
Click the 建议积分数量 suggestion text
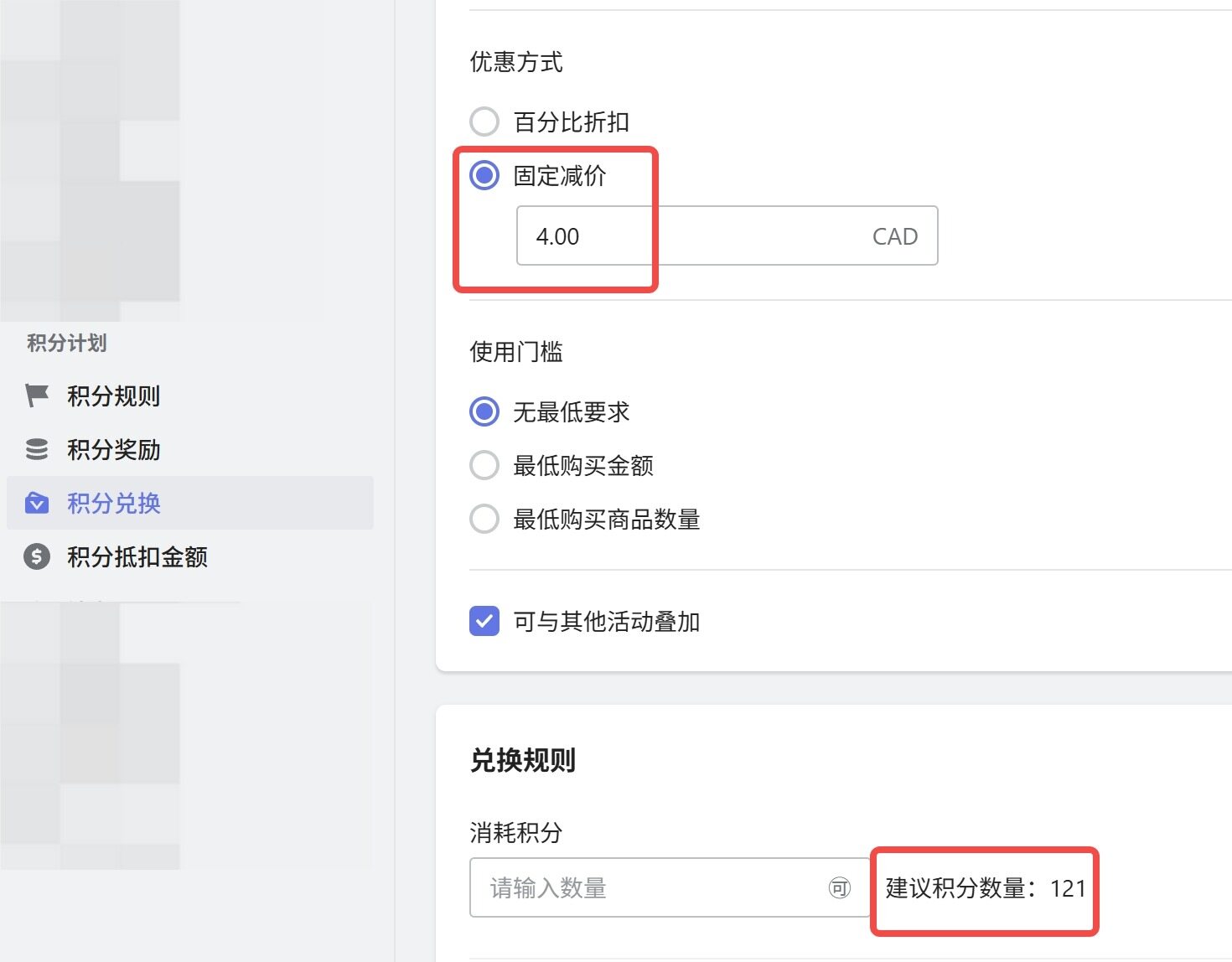click(x=985, y=888)
